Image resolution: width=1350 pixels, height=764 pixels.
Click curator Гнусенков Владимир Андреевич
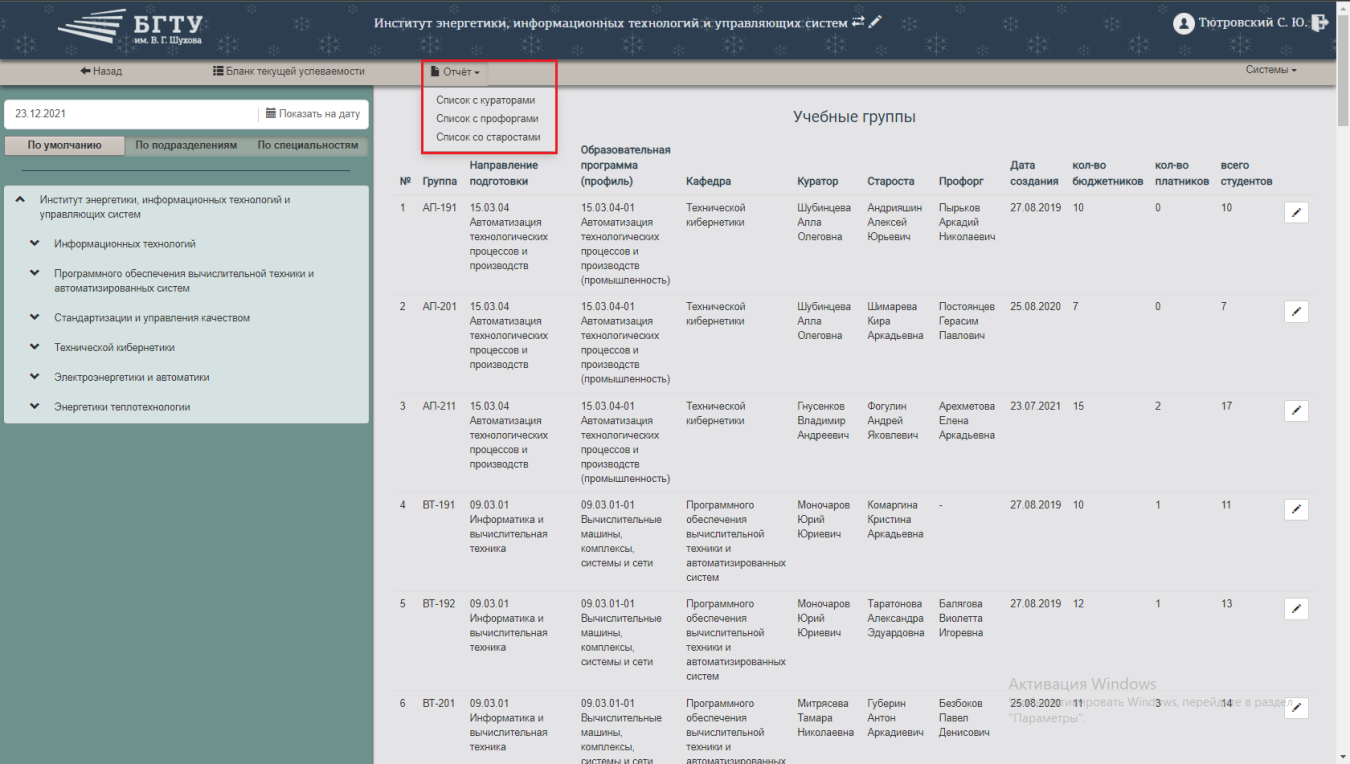click(822, 421)
